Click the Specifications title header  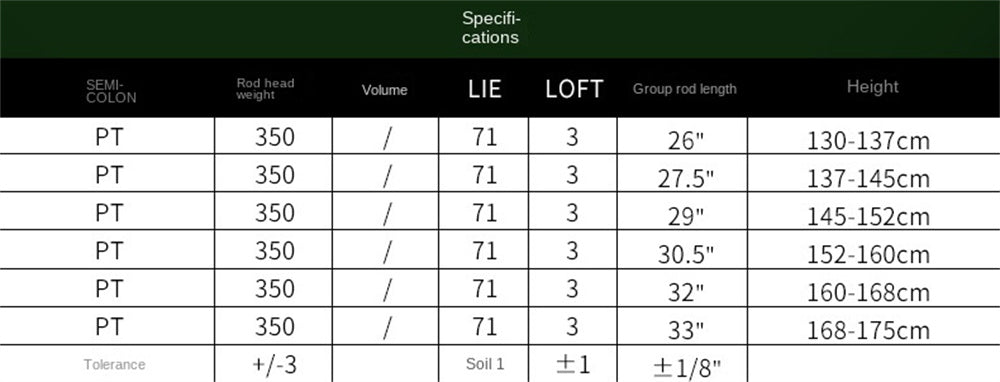point(490,28)
